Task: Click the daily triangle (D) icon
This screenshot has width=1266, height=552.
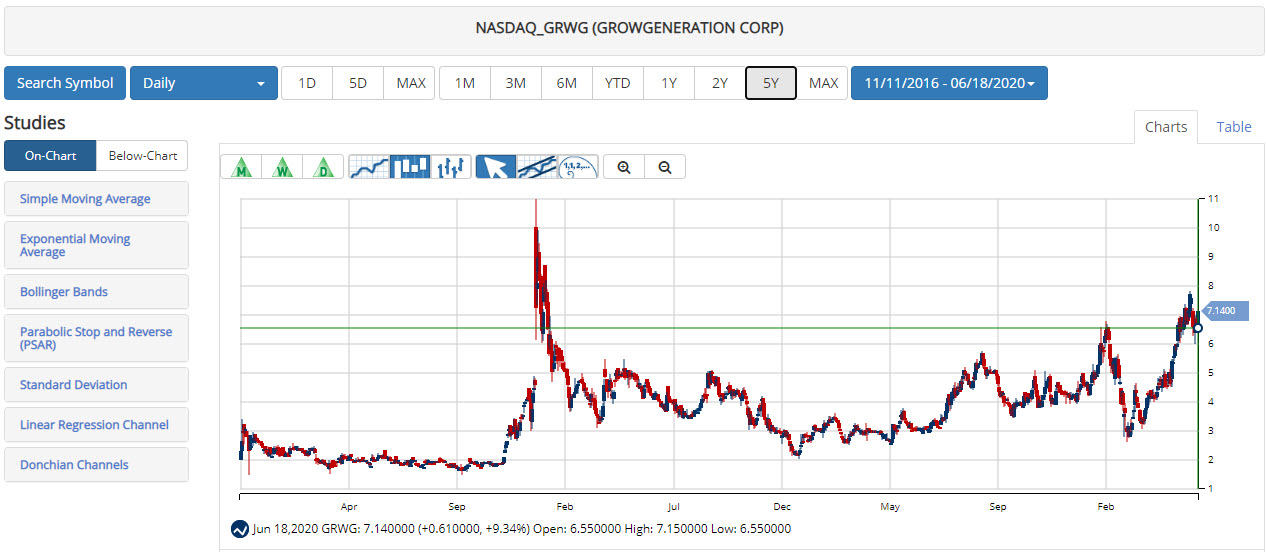Action: click(324, 167)
